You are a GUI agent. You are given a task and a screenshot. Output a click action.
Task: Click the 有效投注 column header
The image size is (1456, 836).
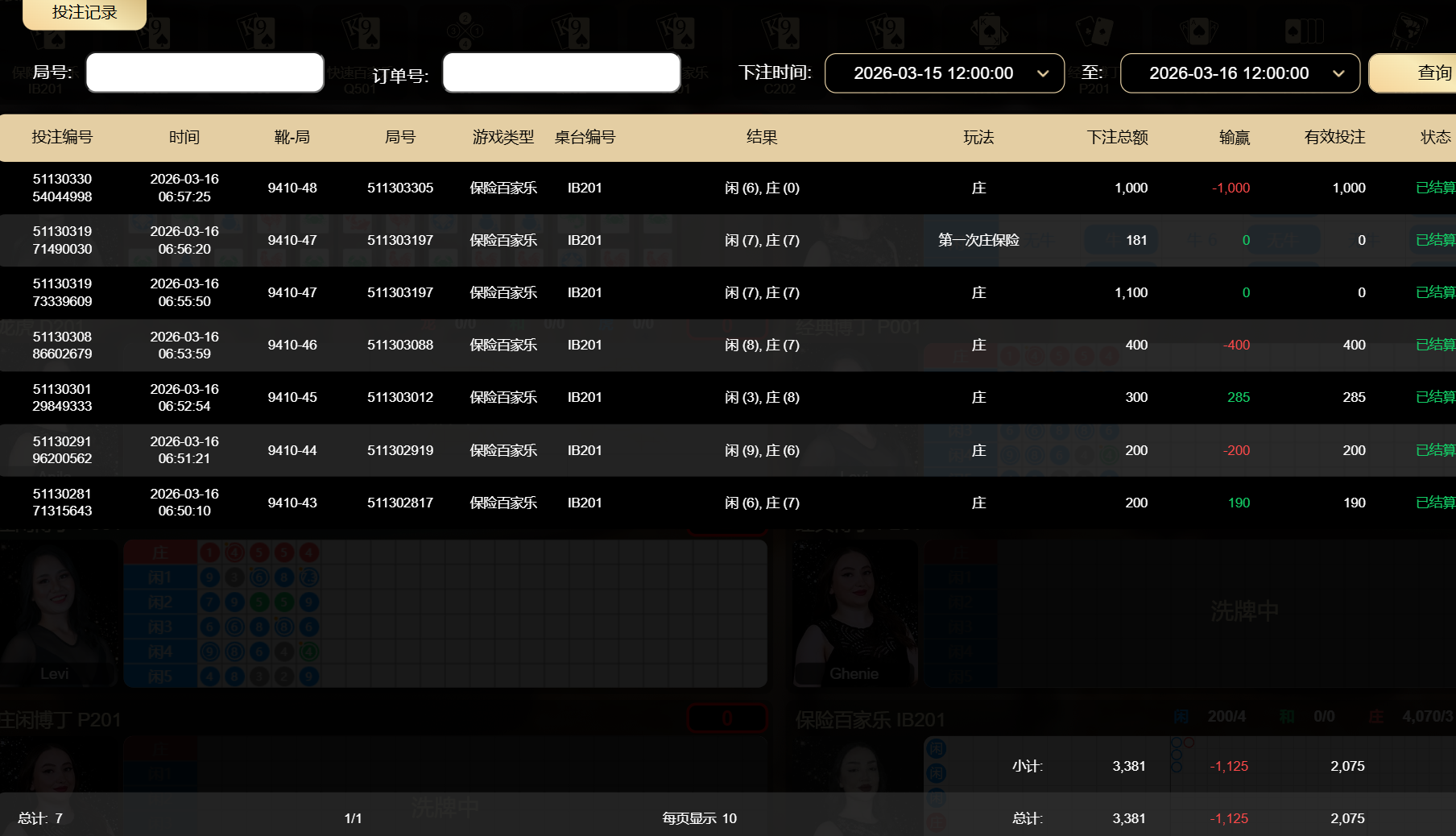[x=1334, y=138]
